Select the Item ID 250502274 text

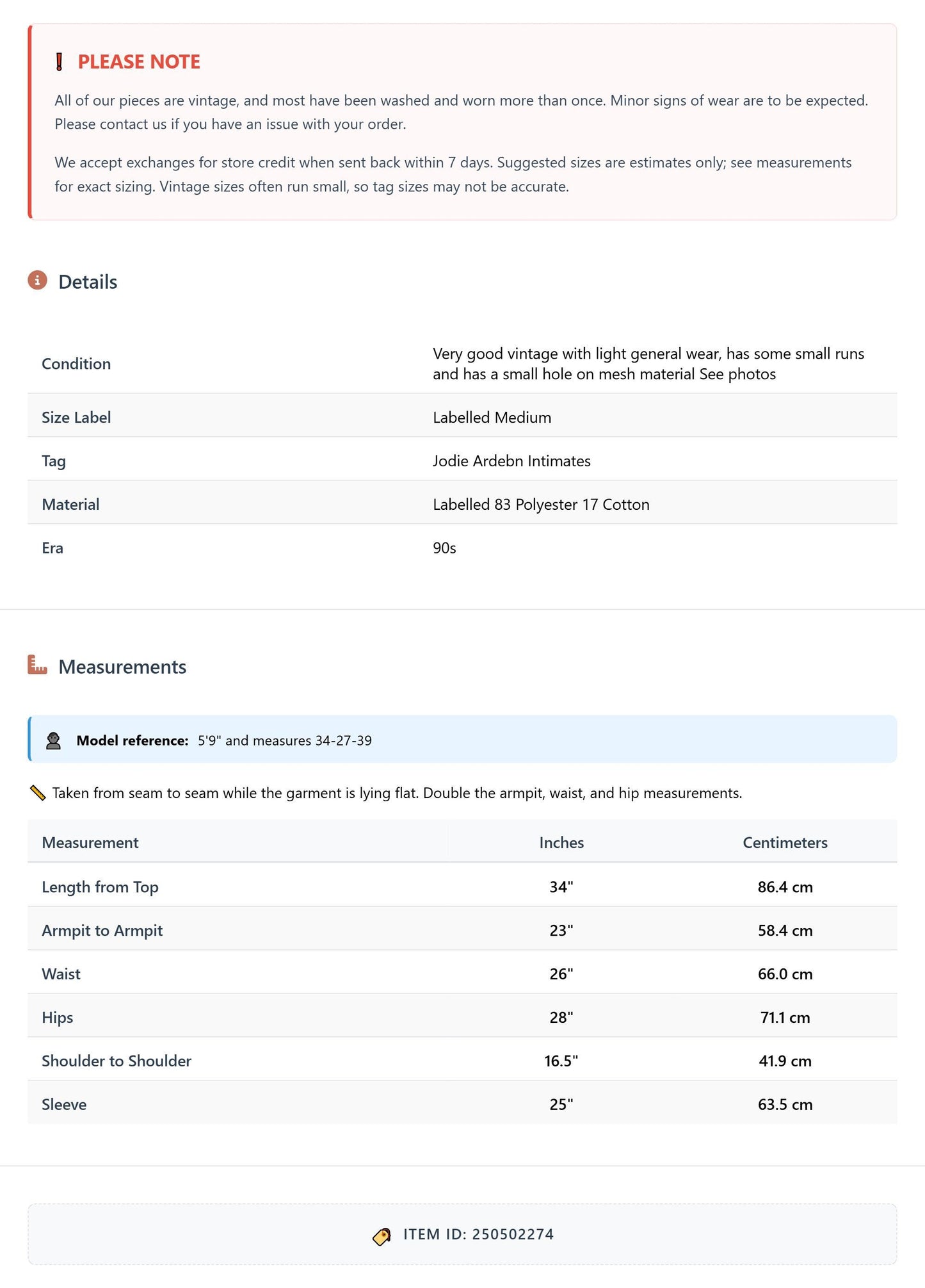(x=478, y=1234)
